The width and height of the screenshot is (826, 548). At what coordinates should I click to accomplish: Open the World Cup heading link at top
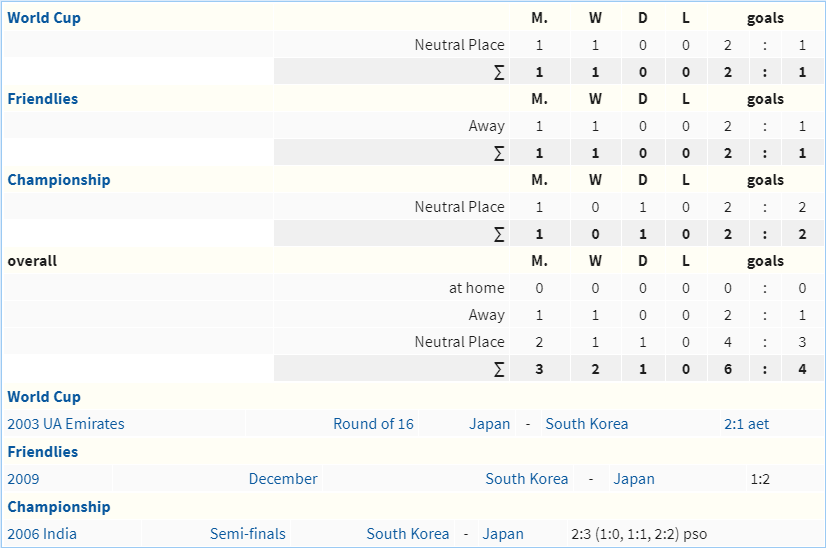point(44,18)
